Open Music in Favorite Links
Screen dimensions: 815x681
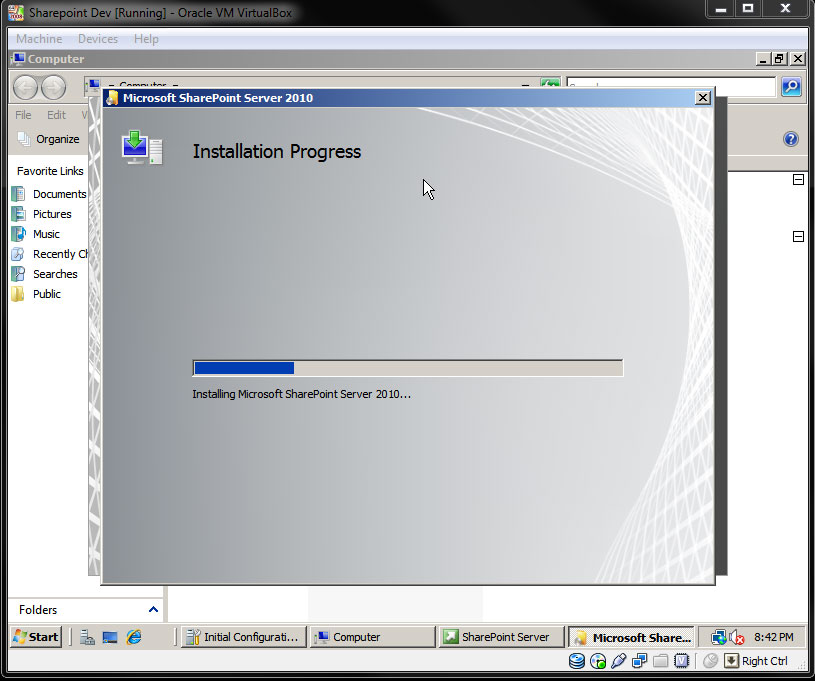tap(46, 234)
